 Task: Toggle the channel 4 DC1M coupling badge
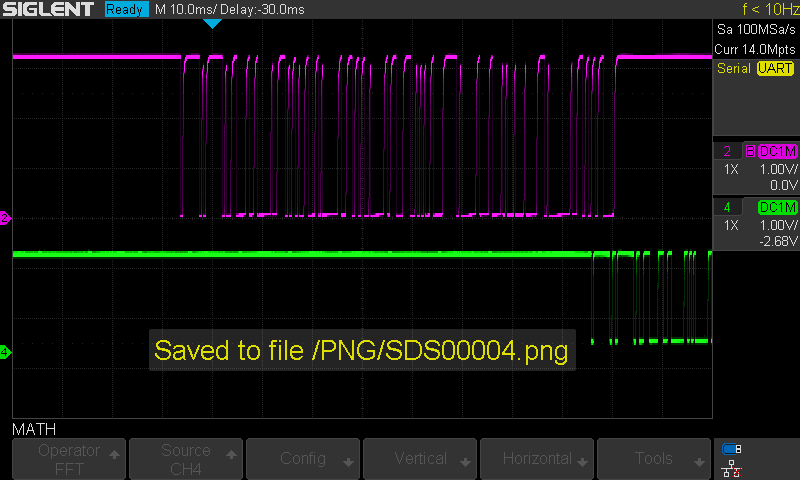777,207
